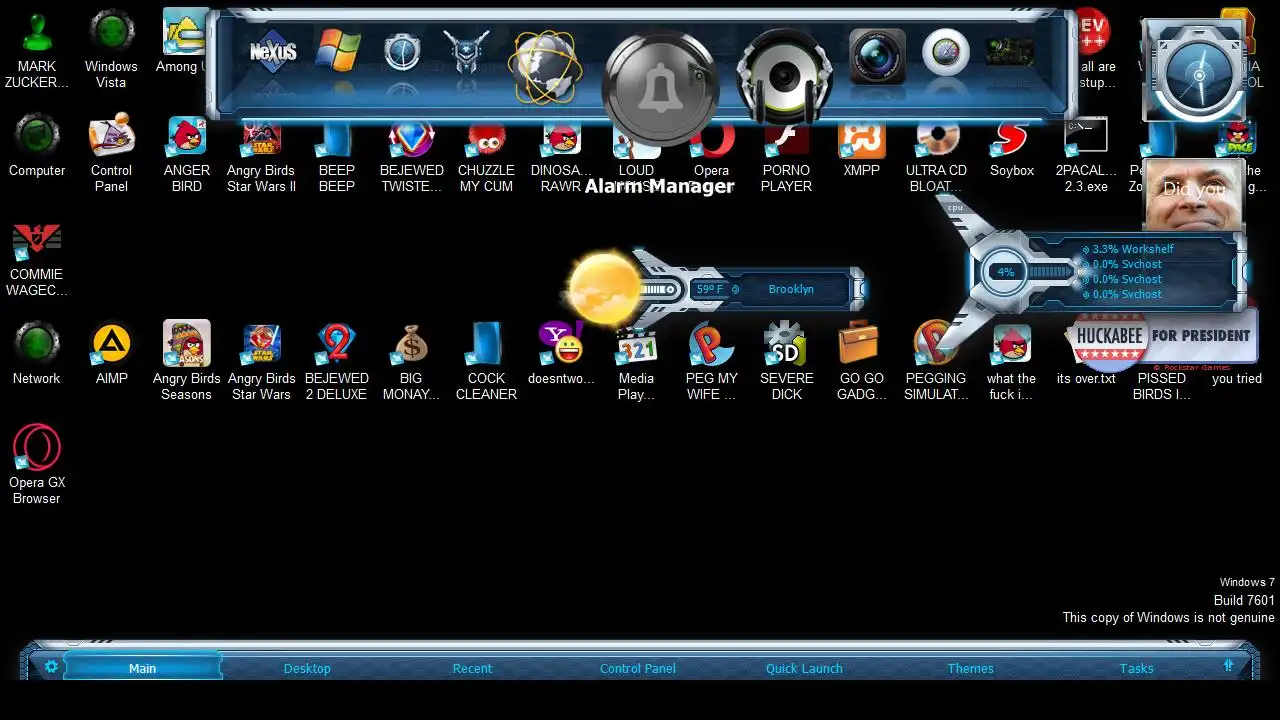The width and height of the screenshot is (1280, 720).
Task: Switch to the Tasks shelf tab
Action: click(1136, 668)
